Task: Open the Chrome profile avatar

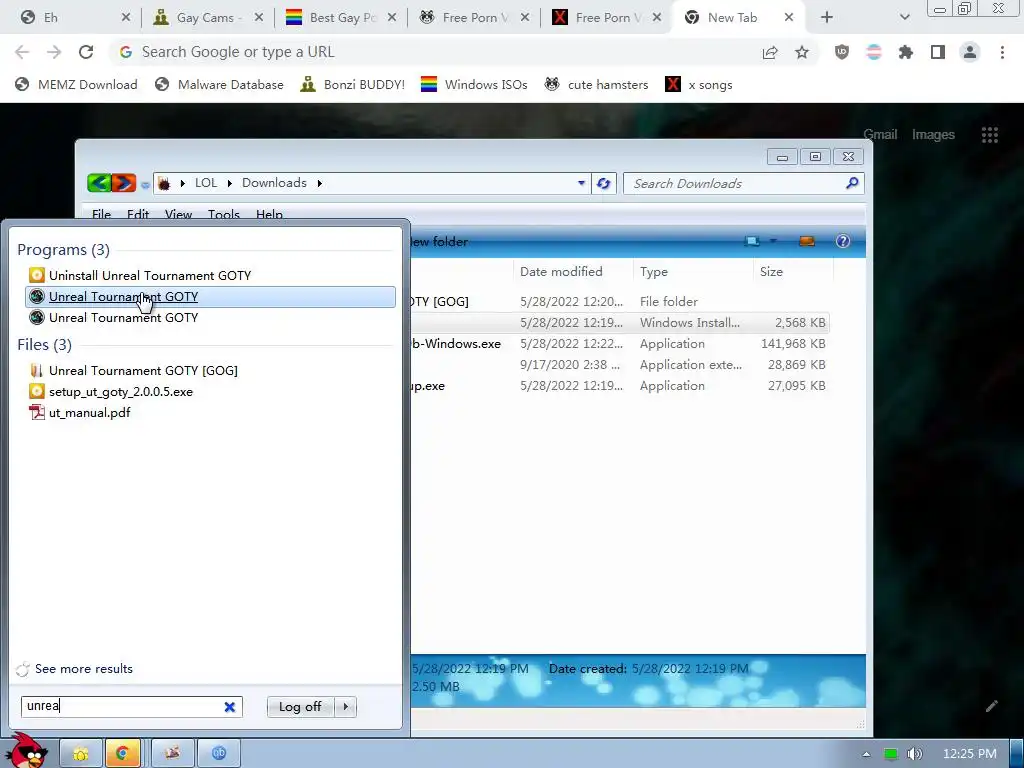Action: point(970,52)
